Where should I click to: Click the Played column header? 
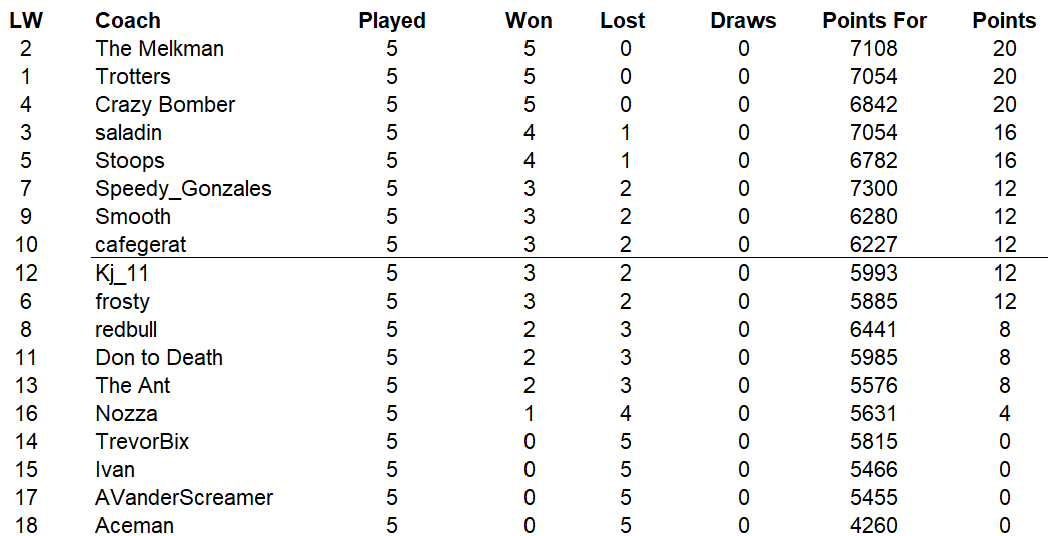click(392, 20)
